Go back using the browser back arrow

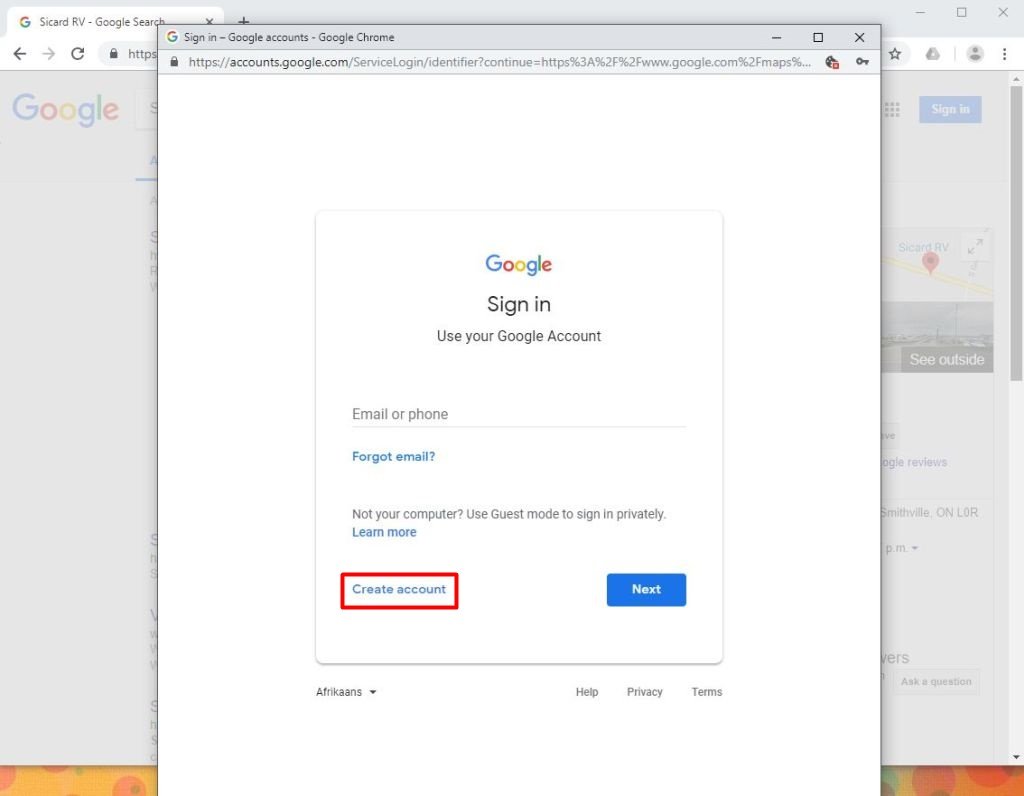pos(19,54)
